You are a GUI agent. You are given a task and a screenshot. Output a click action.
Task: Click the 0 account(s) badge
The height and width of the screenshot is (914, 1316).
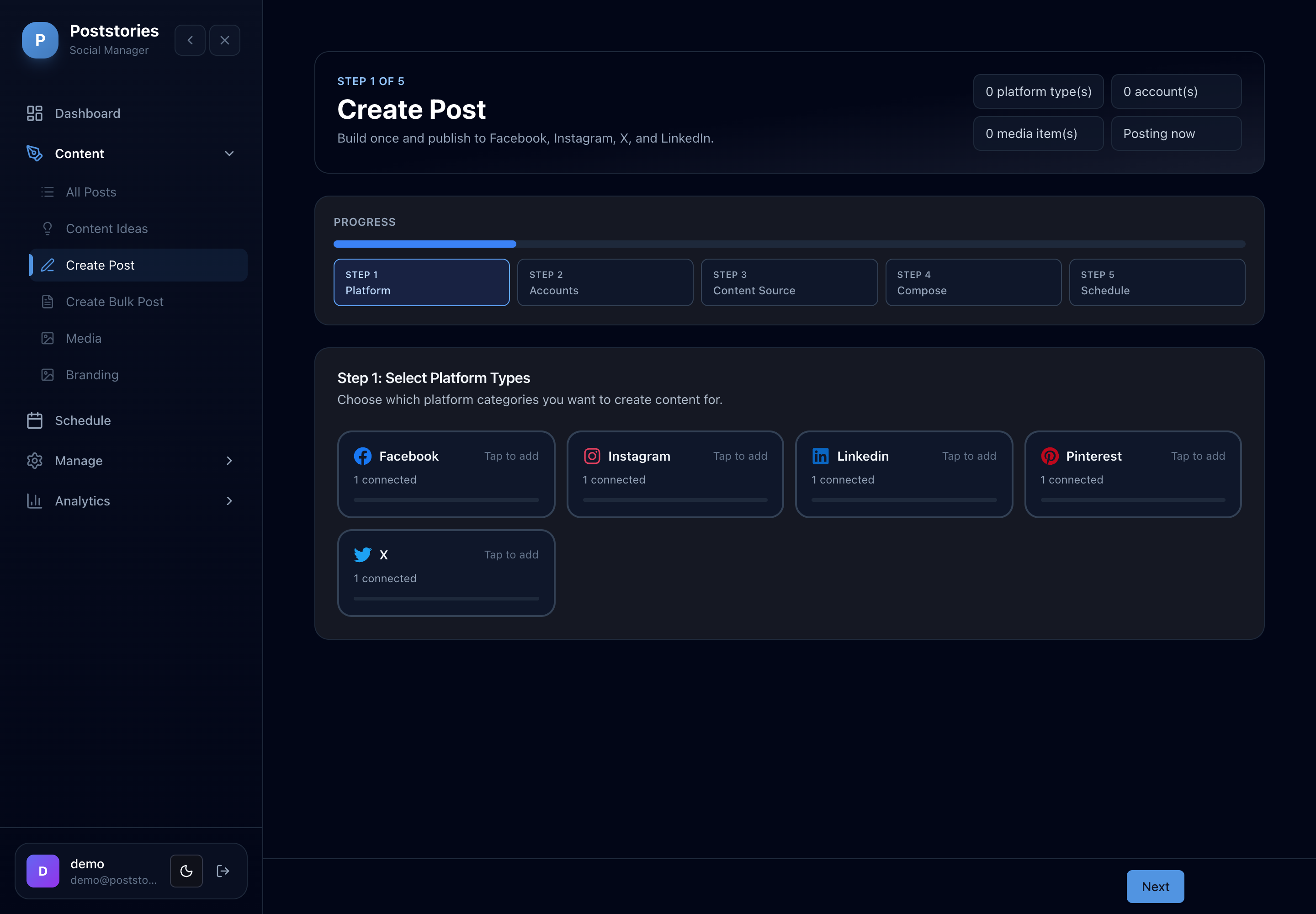(x=1176, y=92)
